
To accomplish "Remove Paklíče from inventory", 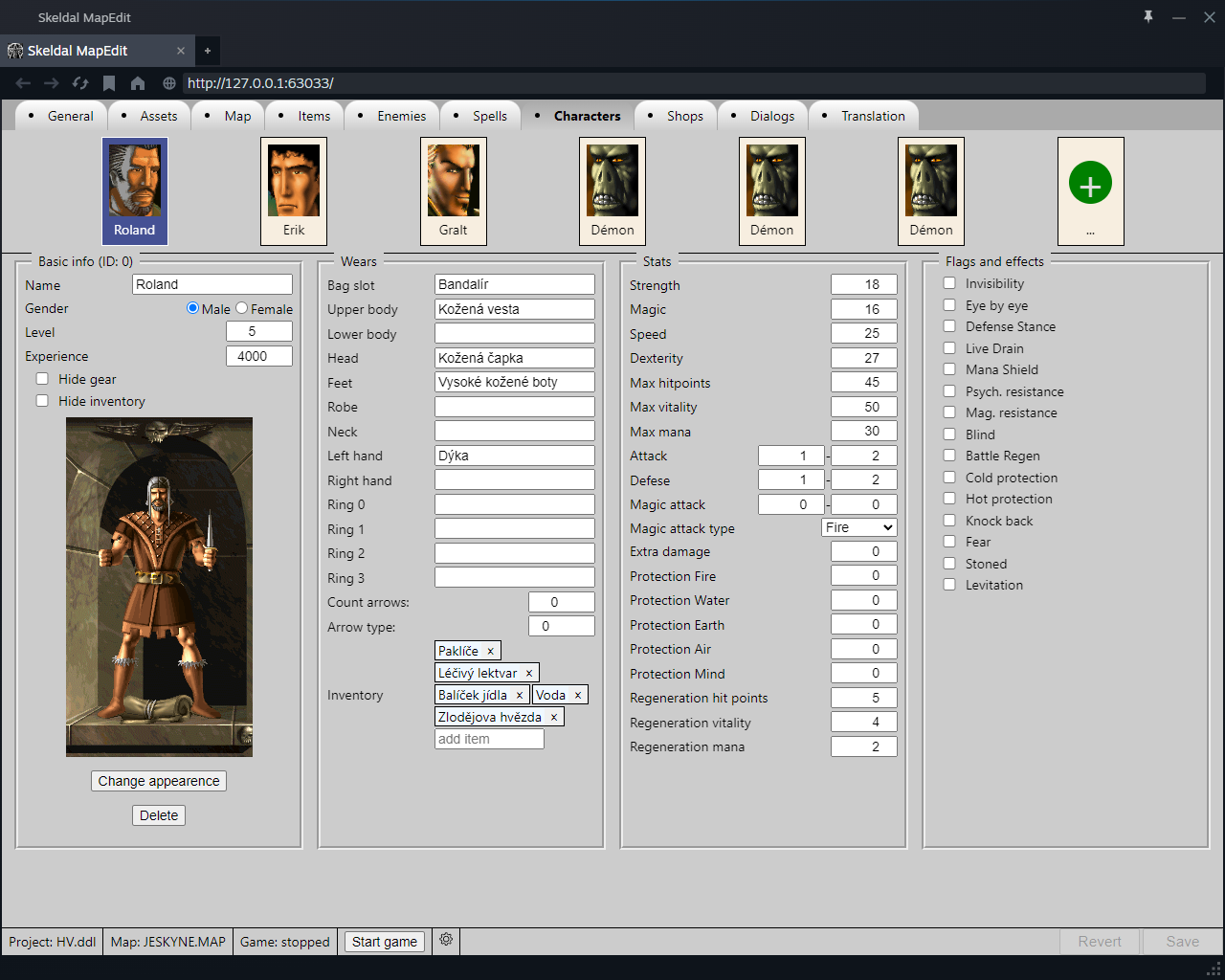I will point(490,651).
